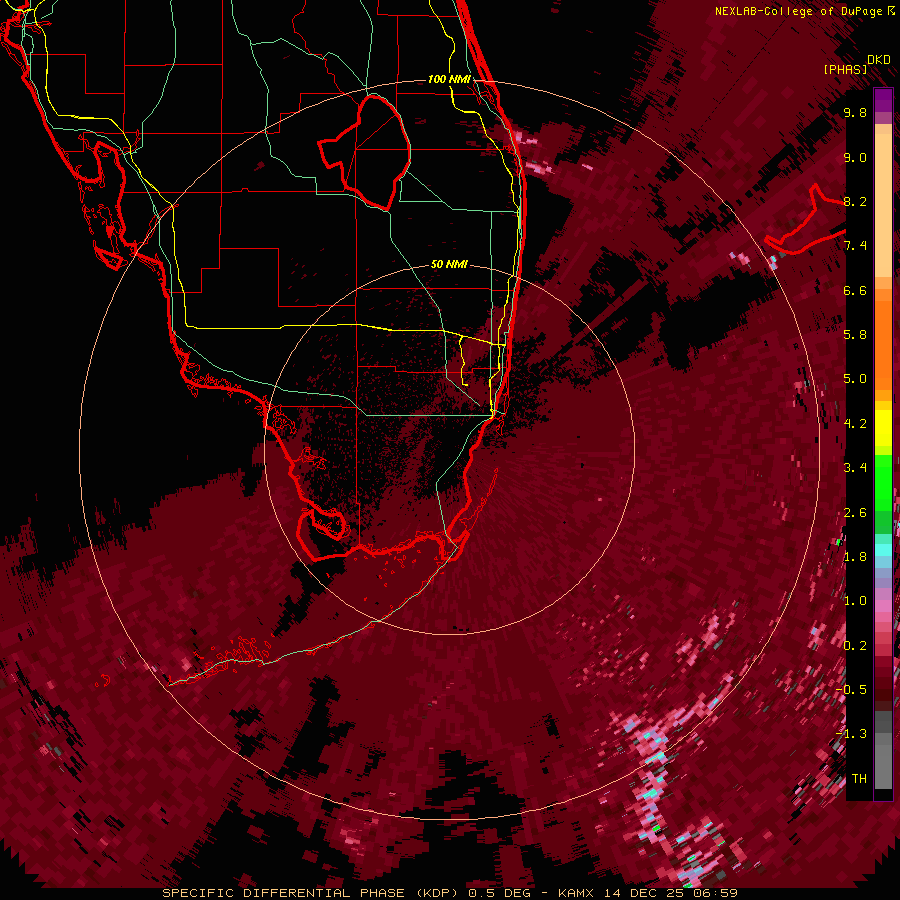Click the 0.2 color scale value
The image size is (900, 900).
click(x=855, y=646)
